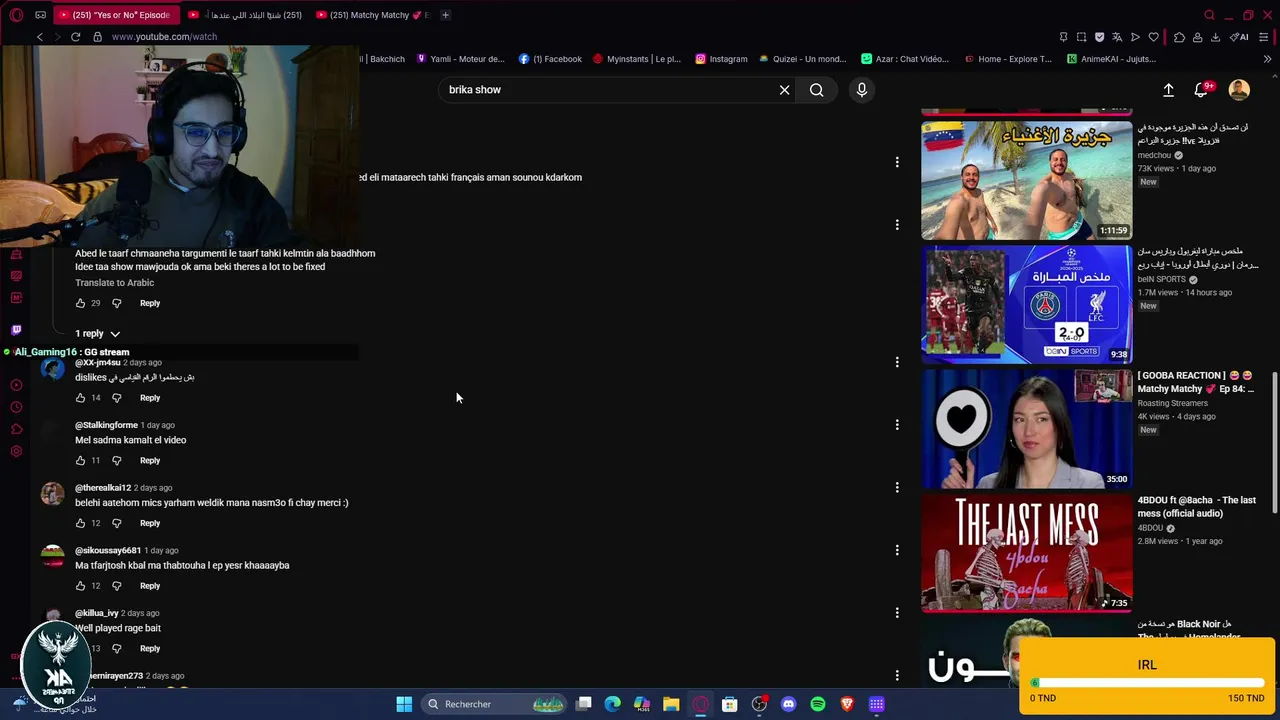Open a new browser tab
This screenshot has height=720, width=1280.
445,15
